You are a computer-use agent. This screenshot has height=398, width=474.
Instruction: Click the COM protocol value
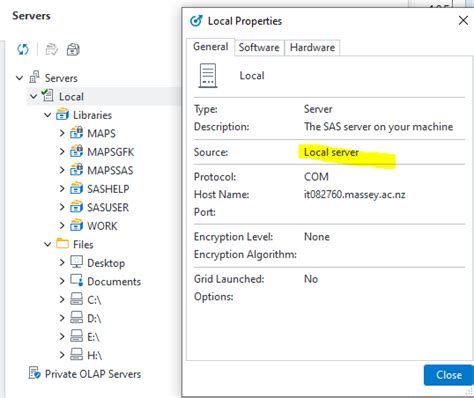pyautogui.click(x=316, y=177)
